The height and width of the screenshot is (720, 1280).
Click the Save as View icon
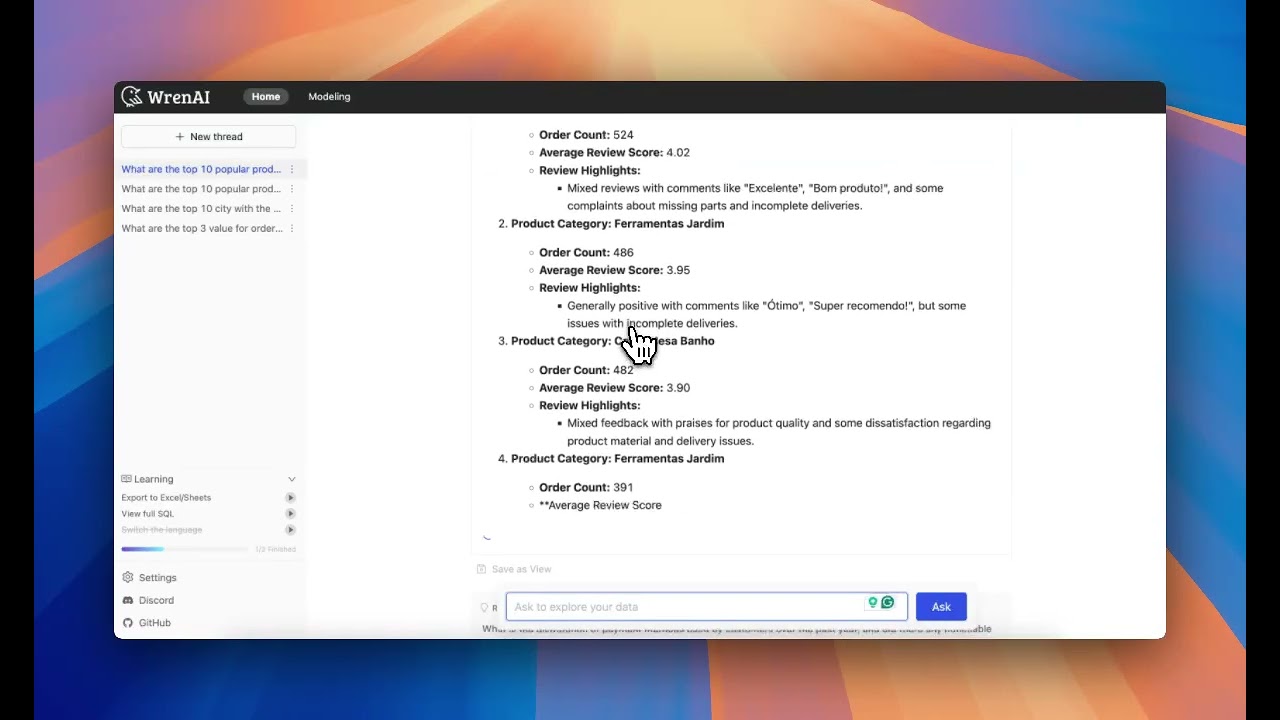[x=481, y=569]
